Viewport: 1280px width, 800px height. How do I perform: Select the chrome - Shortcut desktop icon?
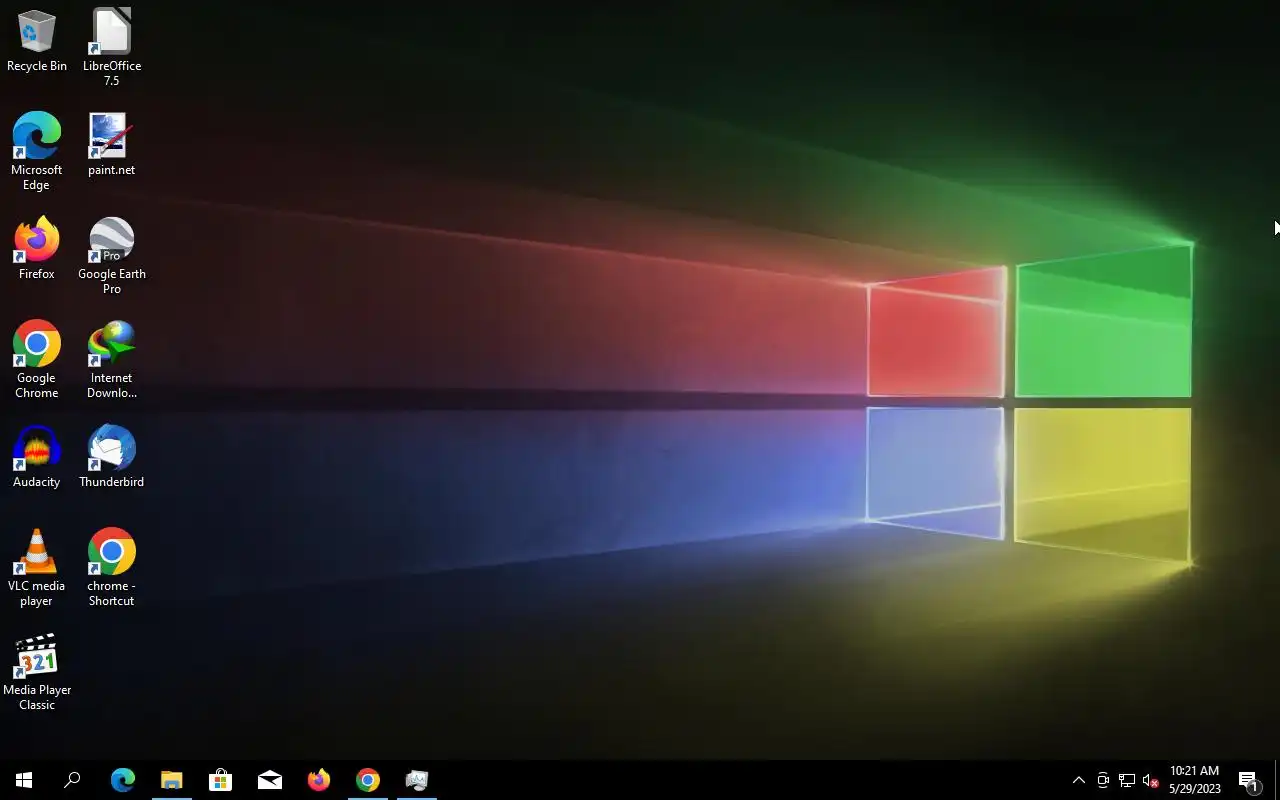[111, 567]
